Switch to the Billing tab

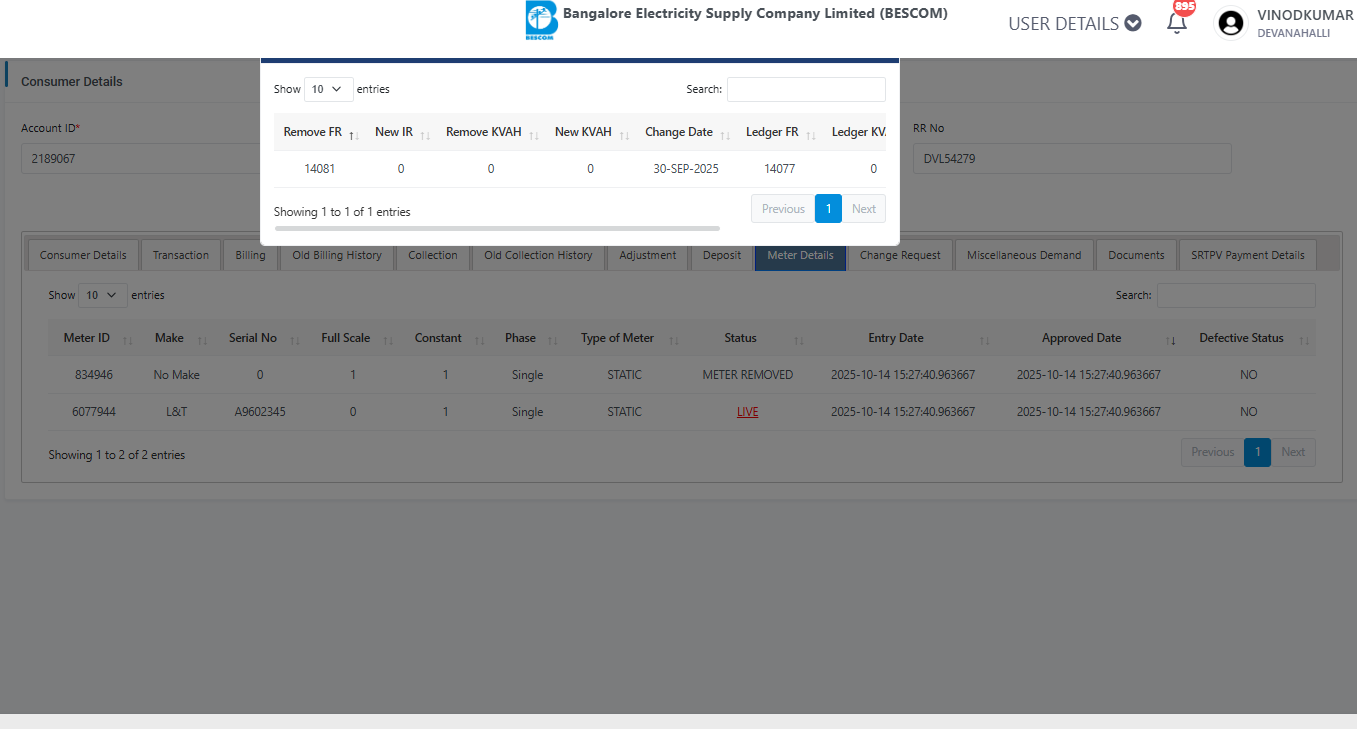coord(250,255)
